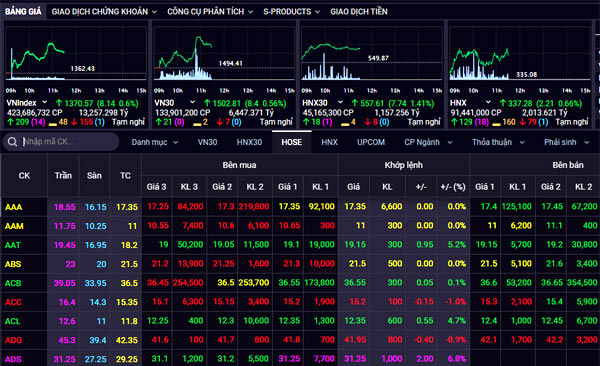Click the Trần column header
600x366 pixels.
(x=63, y=176)
